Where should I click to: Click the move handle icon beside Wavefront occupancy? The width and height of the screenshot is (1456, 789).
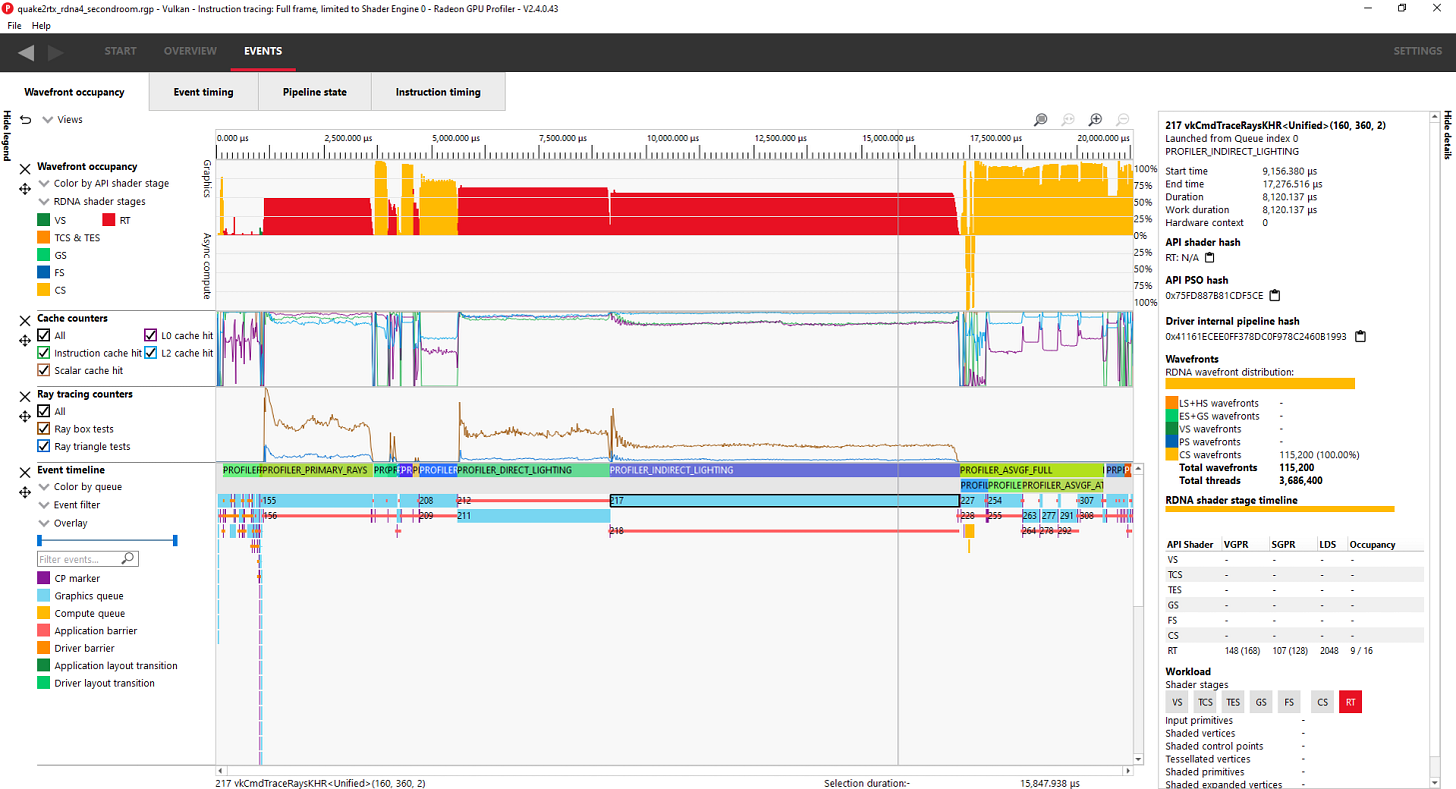pyautogui.click(x=24, y=188)
